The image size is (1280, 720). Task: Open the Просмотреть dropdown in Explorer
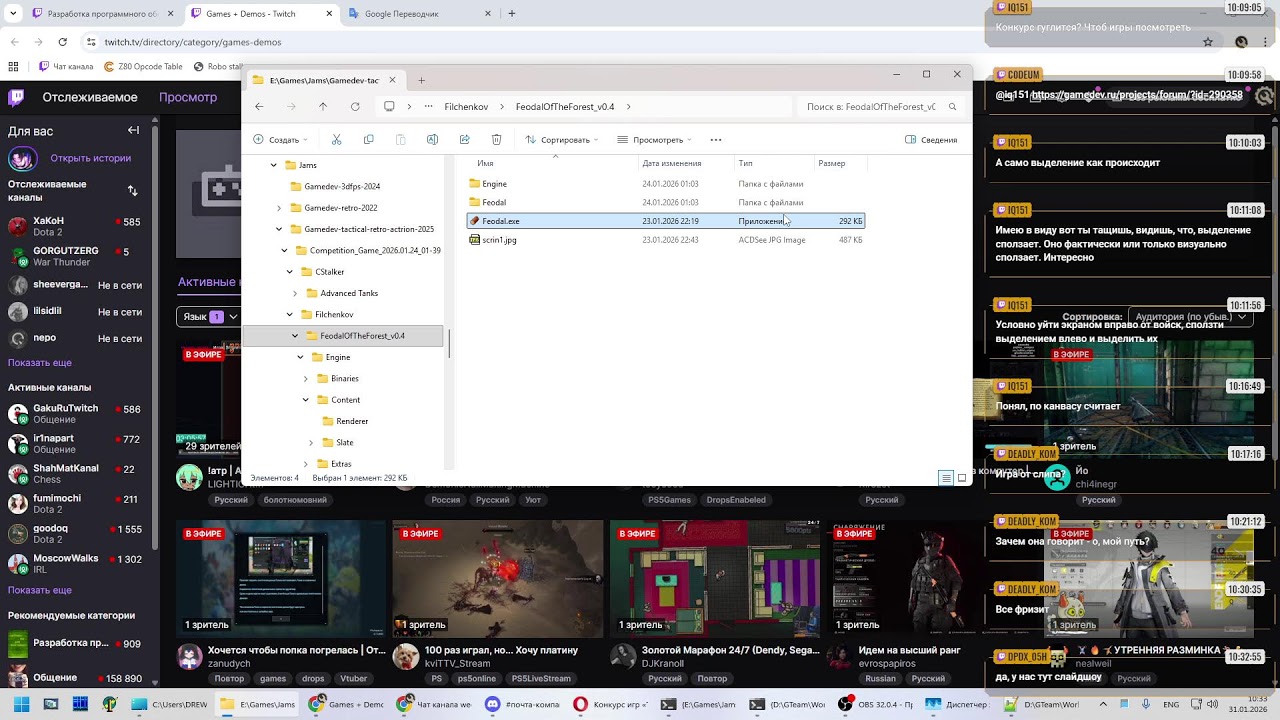coord(656,140)
